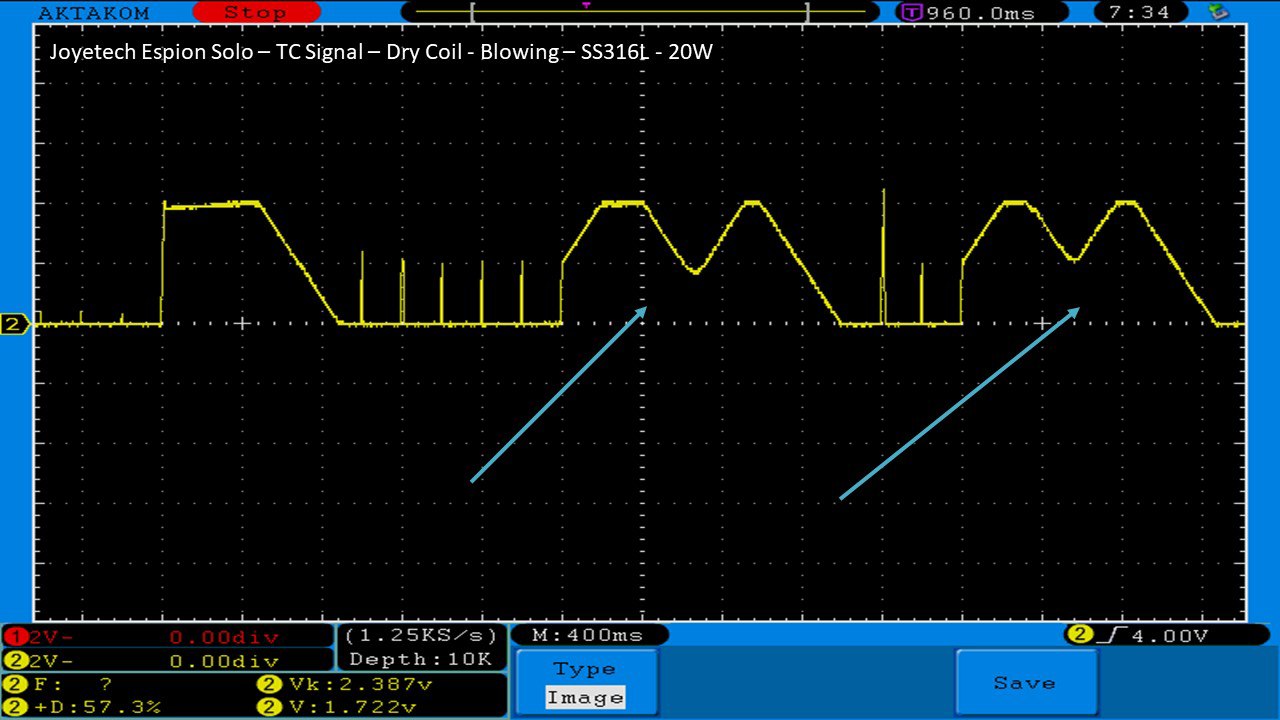The height and width of the screenshot is (720, 1280).
Task: Open the Type Image selector
Action: (587, 683)
